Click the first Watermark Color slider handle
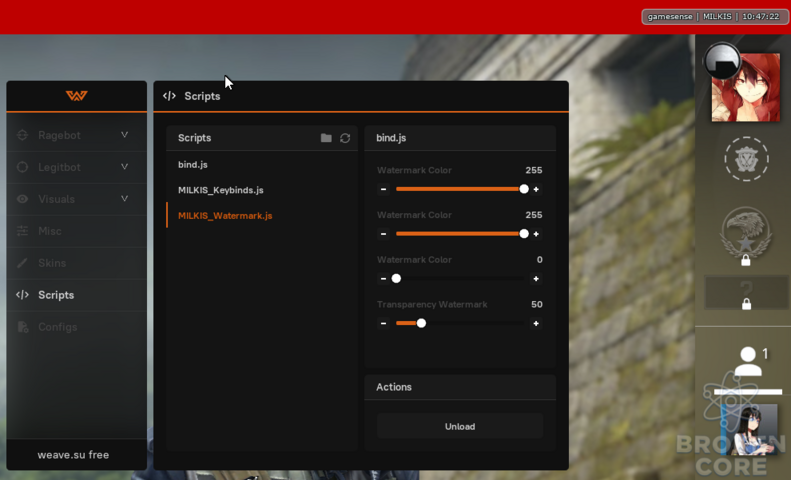The width and height of the screenshot is (791, 480). pyautogui.click(x=524, y=189)
